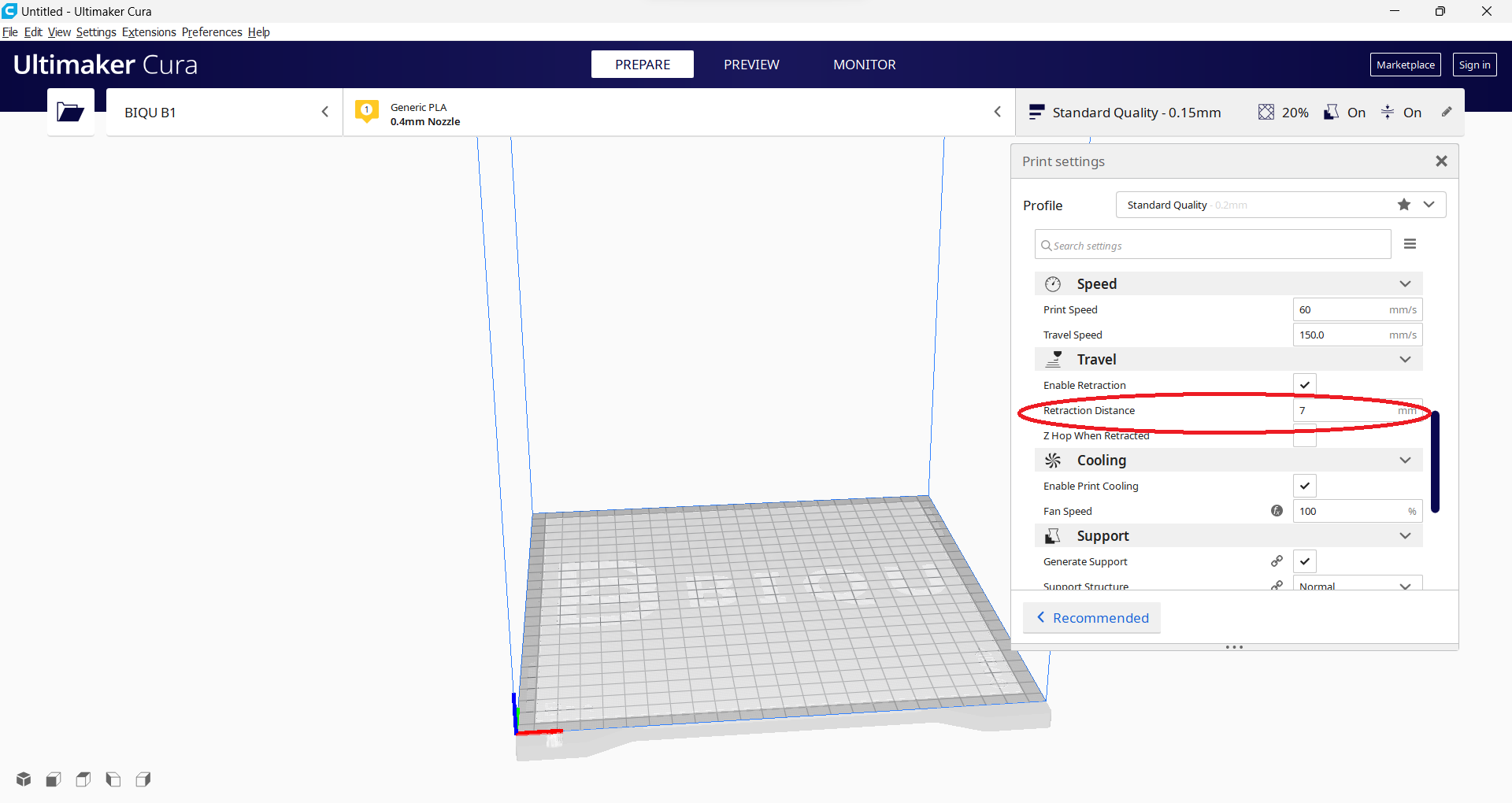Click Fan Speed function formula icon
This screenshot has height=803, width=1512.
1277,511
